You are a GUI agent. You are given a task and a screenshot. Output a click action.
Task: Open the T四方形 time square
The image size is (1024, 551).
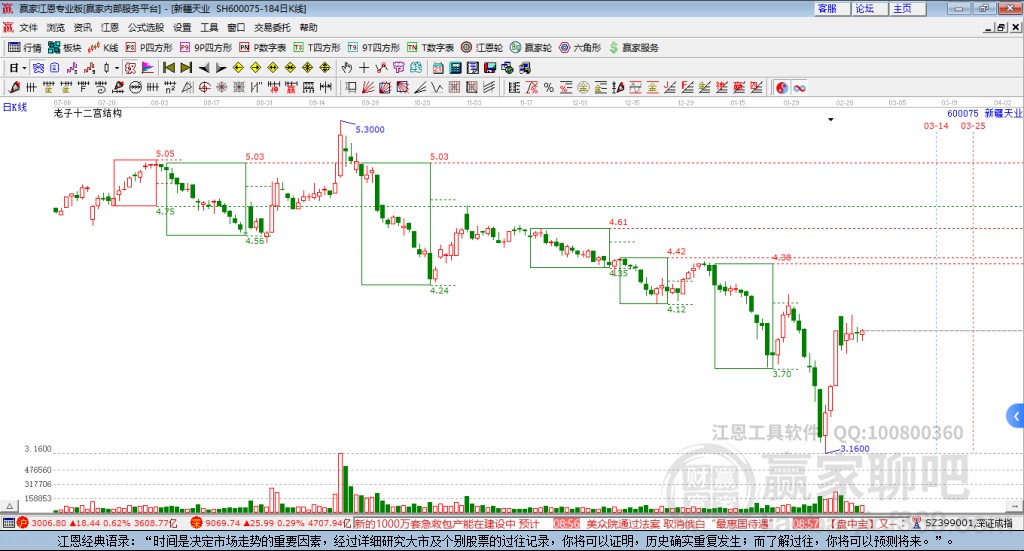pyautogui.click(x=317, y=48)
